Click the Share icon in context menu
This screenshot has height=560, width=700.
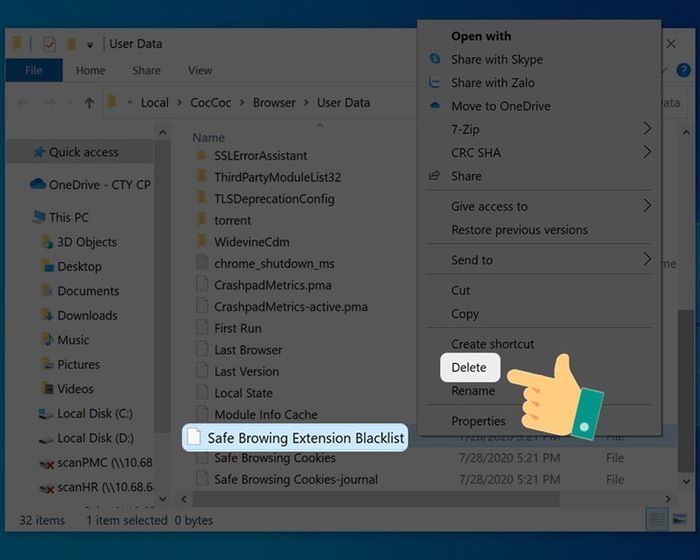coord(434,176)
